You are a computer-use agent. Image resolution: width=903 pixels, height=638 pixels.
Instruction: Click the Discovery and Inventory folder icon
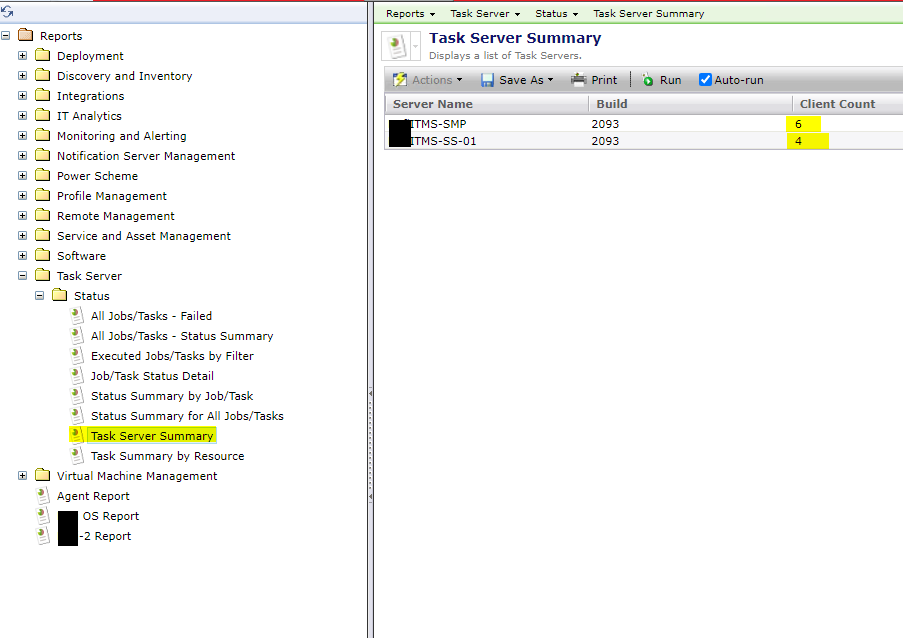click(x=42, y=75)
